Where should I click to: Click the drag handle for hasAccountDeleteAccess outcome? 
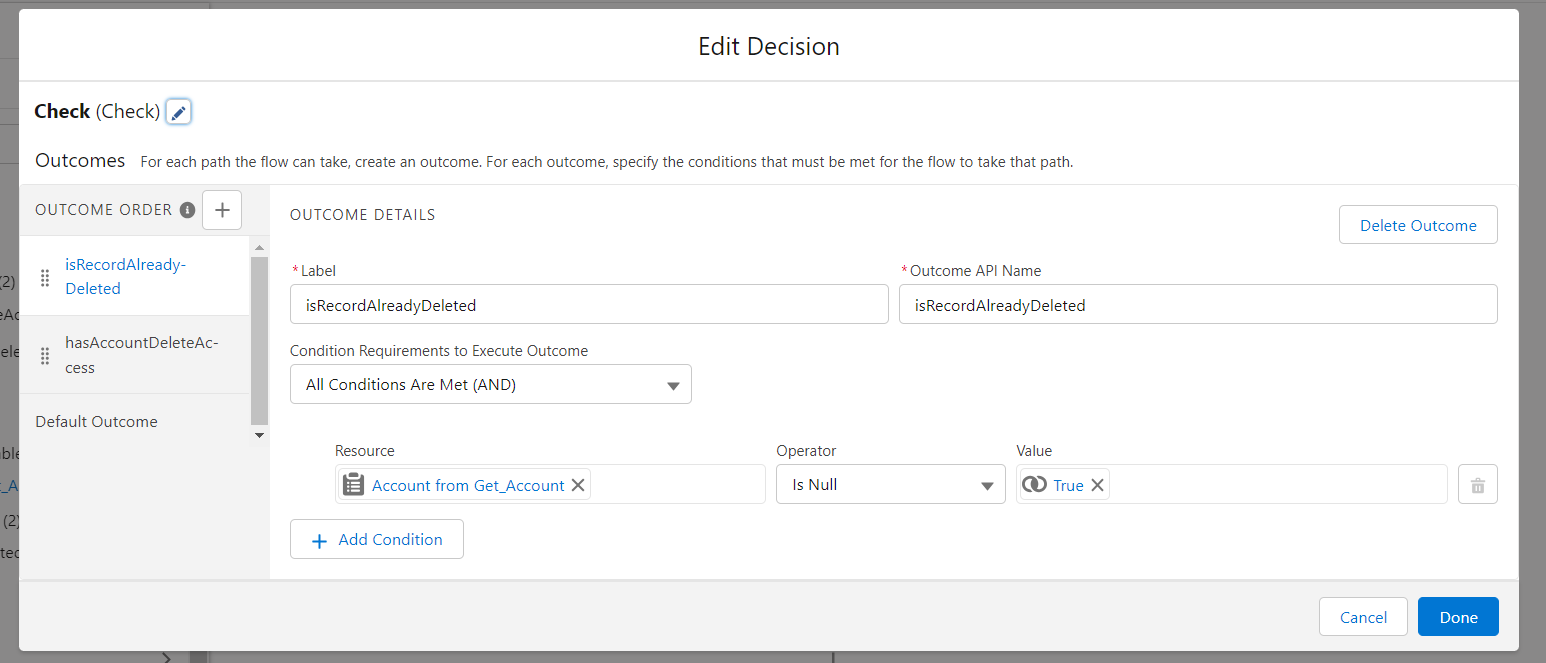tap(45, 355)
